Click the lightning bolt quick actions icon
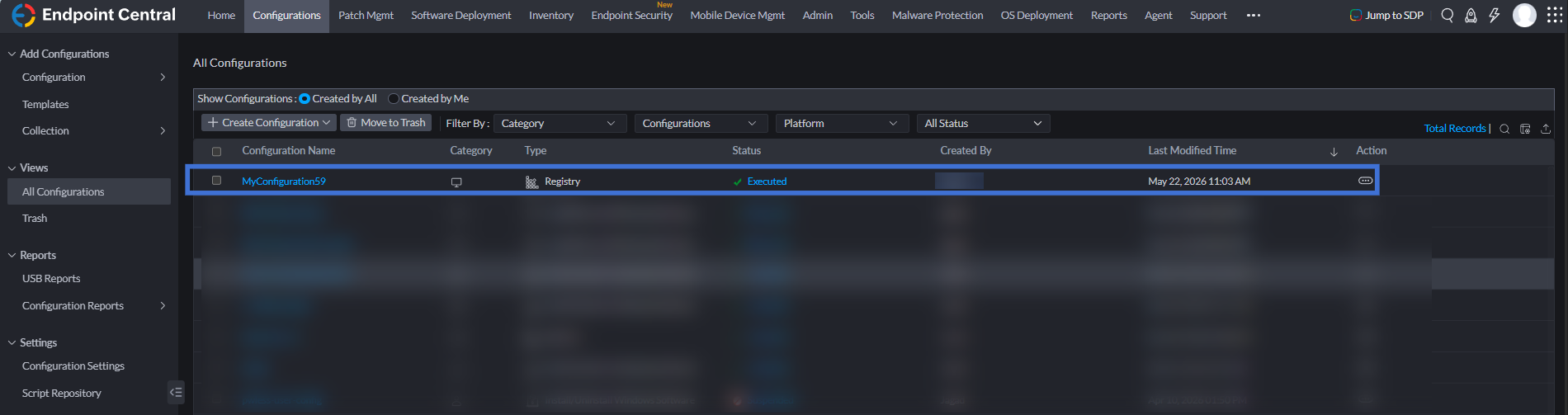 point(1494,15)
